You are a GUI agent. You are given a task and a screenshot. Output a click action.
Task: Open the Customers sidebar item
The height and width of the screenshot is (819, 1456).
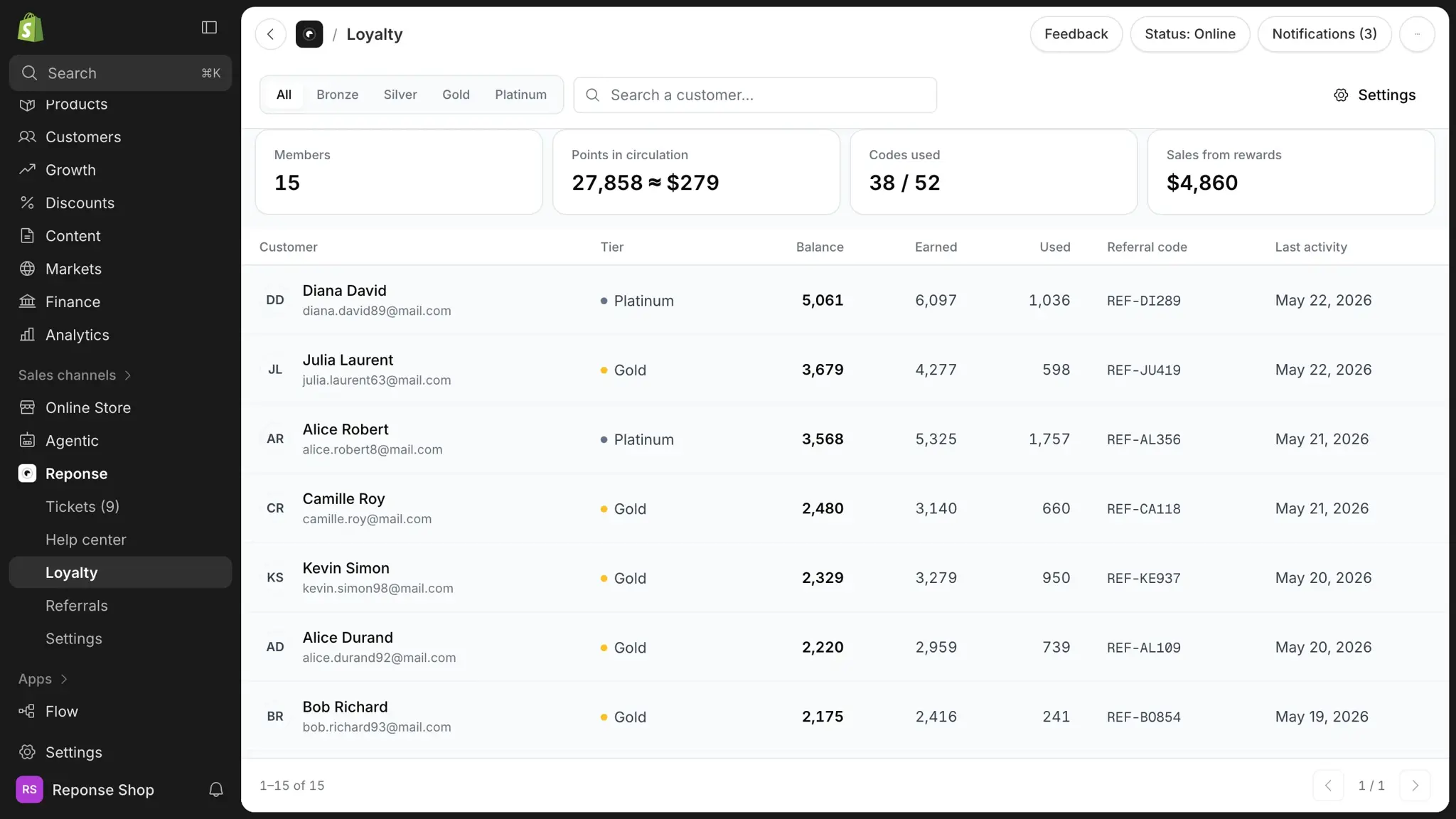coord(120,137)
